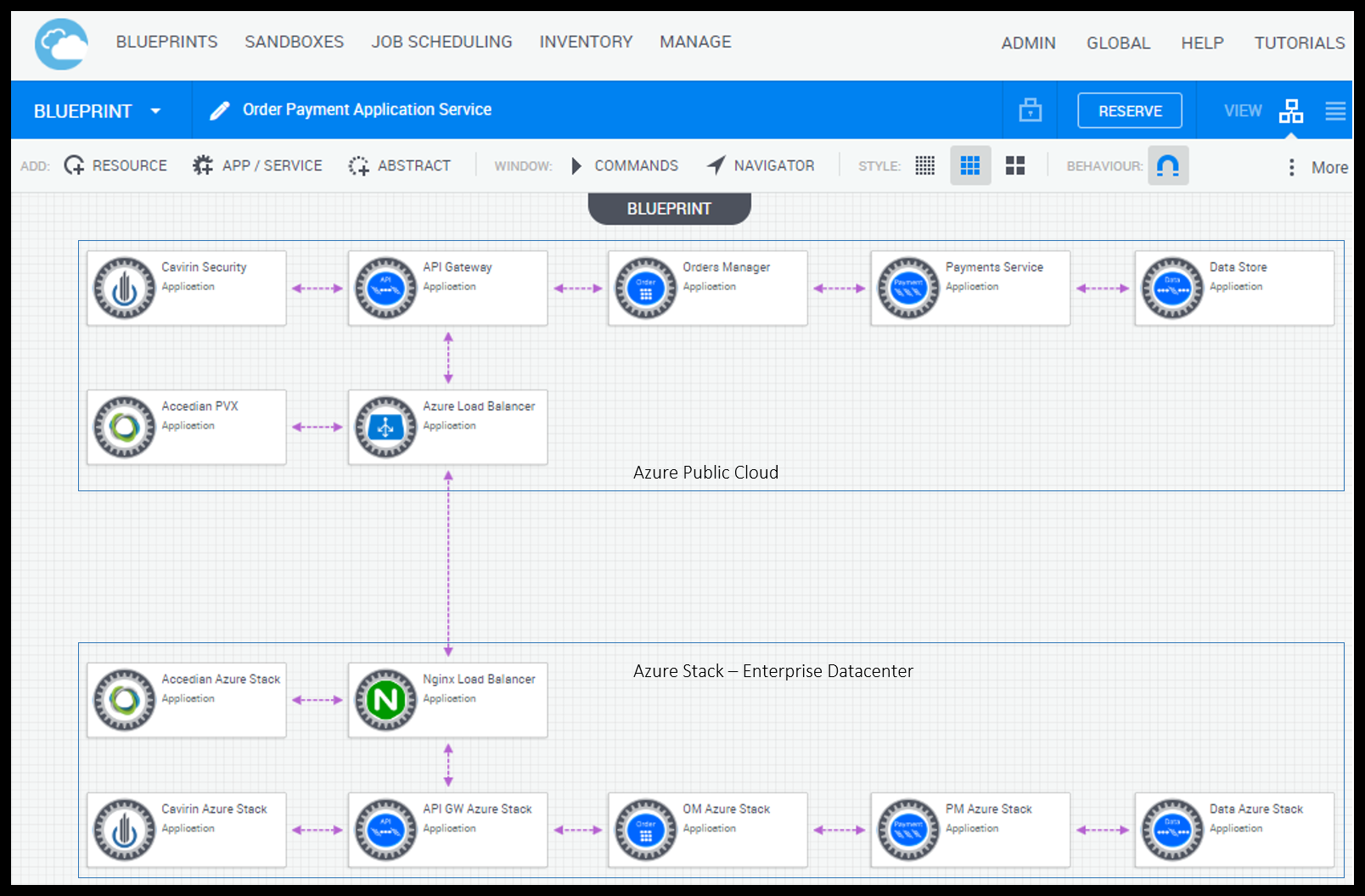Click the Orders Manager name text
Screen dimensions: 1365x896
tap(726, 267)
